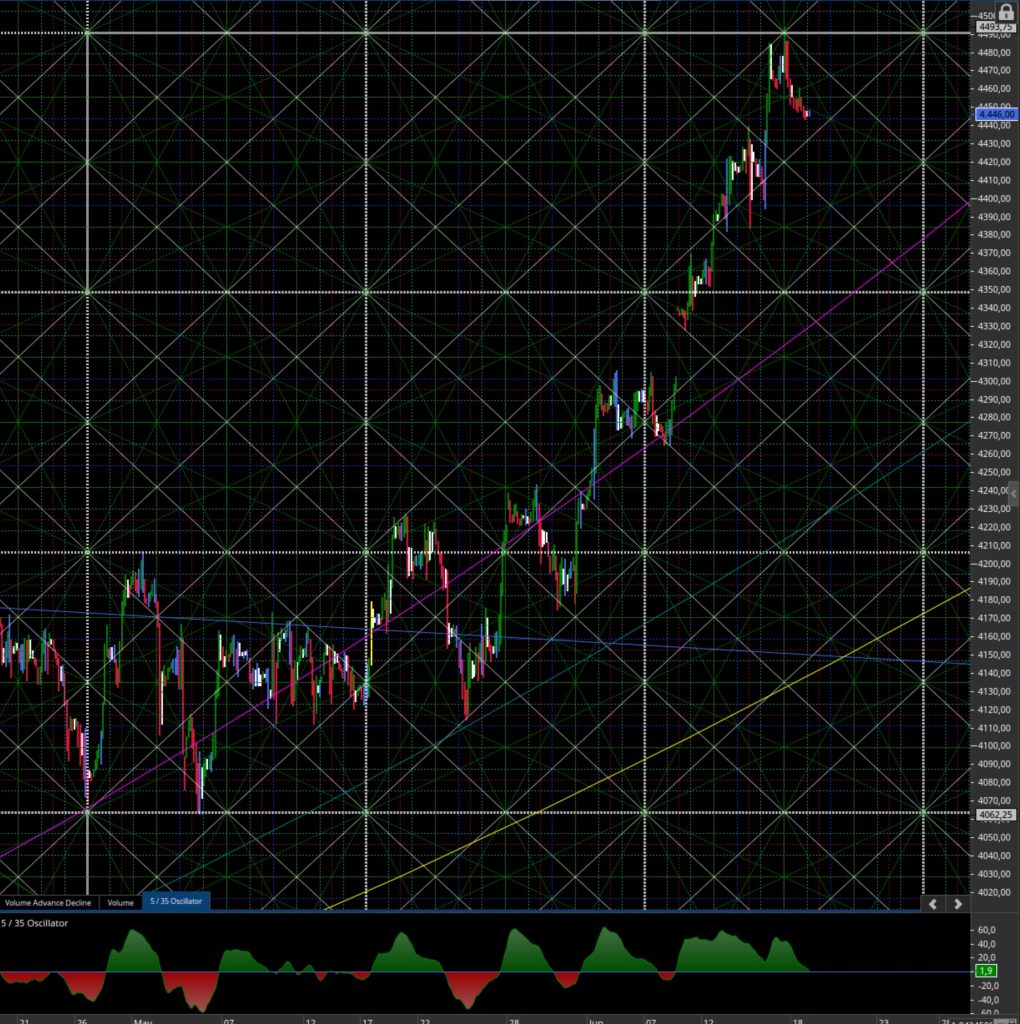Image resolution: width=1020 pixels, height=1024 pixels.
Task: Open the Volume Advance Decline tab
Action: tap(48, 903)
